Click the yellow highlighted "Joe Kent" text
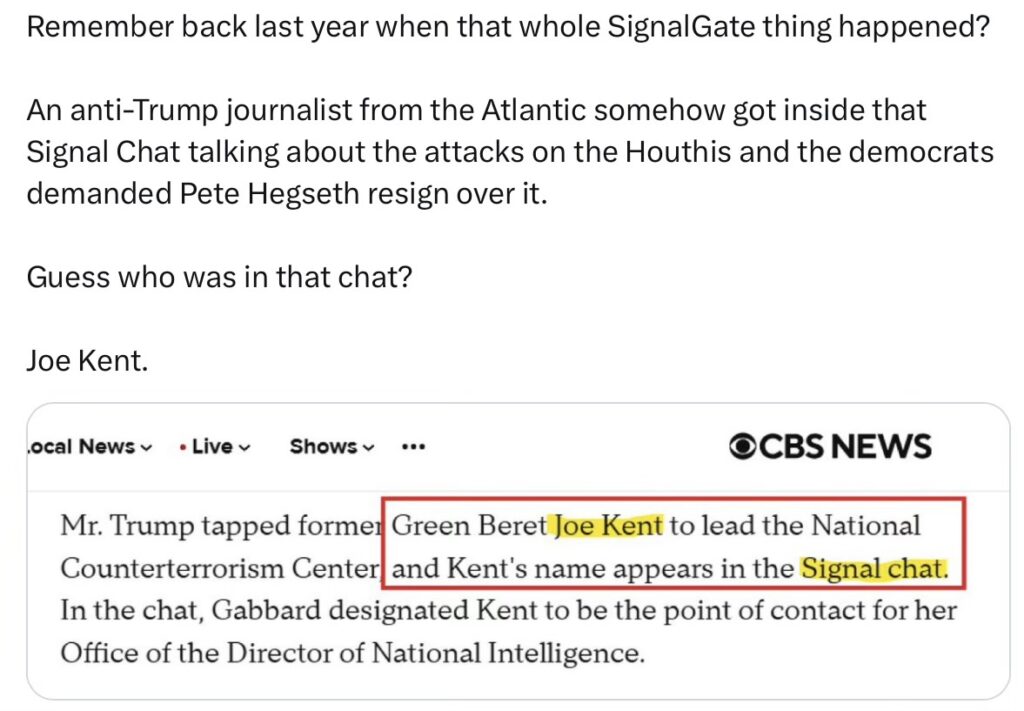This screenshot has width=1024, height=711. click(x=608, y=525)
